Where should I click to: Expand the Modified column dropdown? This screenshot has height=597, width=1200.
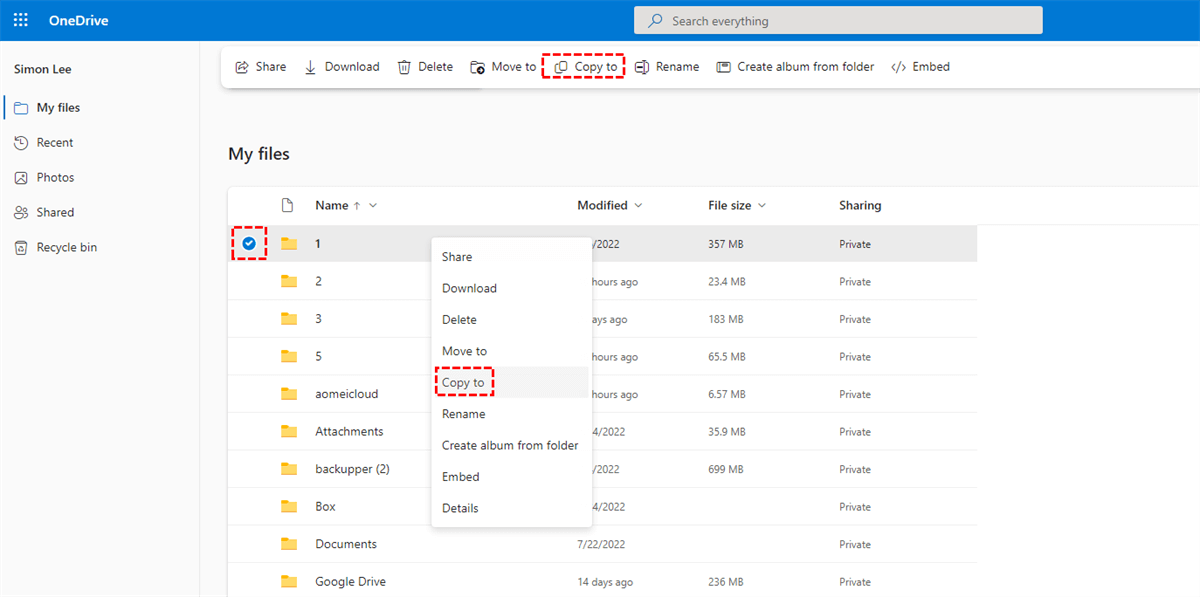638,206
